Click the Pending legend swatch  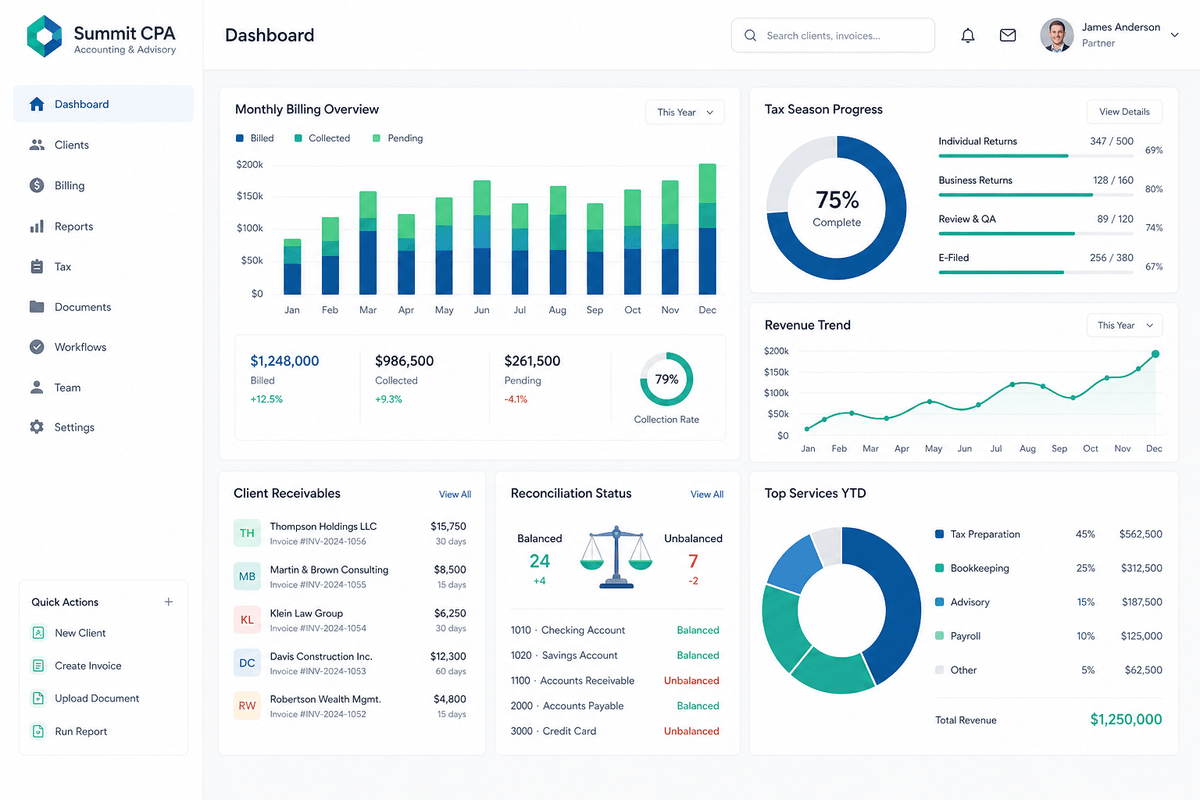377,138
